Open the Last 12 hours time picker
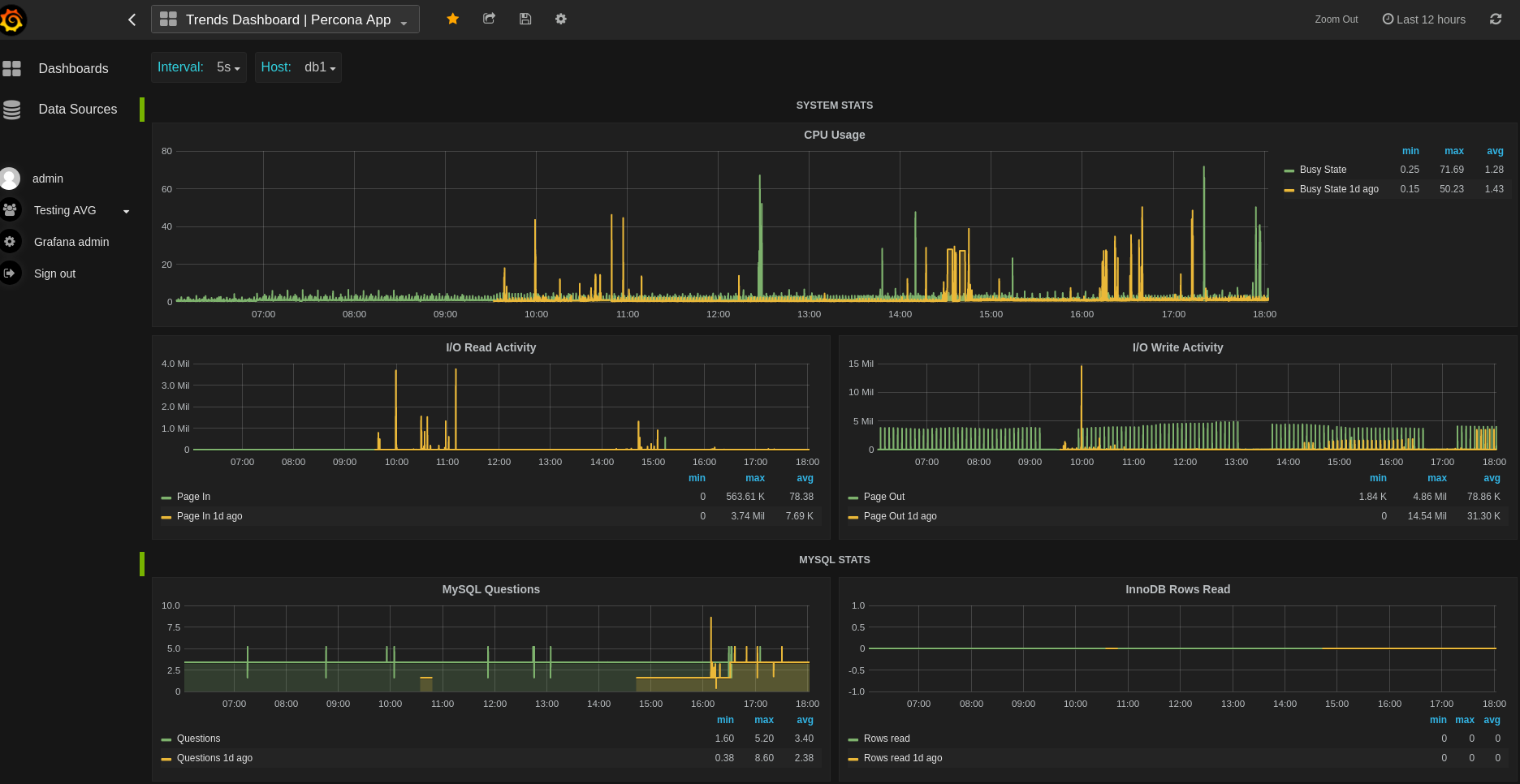Image resolution: width=1520 pixels, height=784 pixels. pos(1424,19)
